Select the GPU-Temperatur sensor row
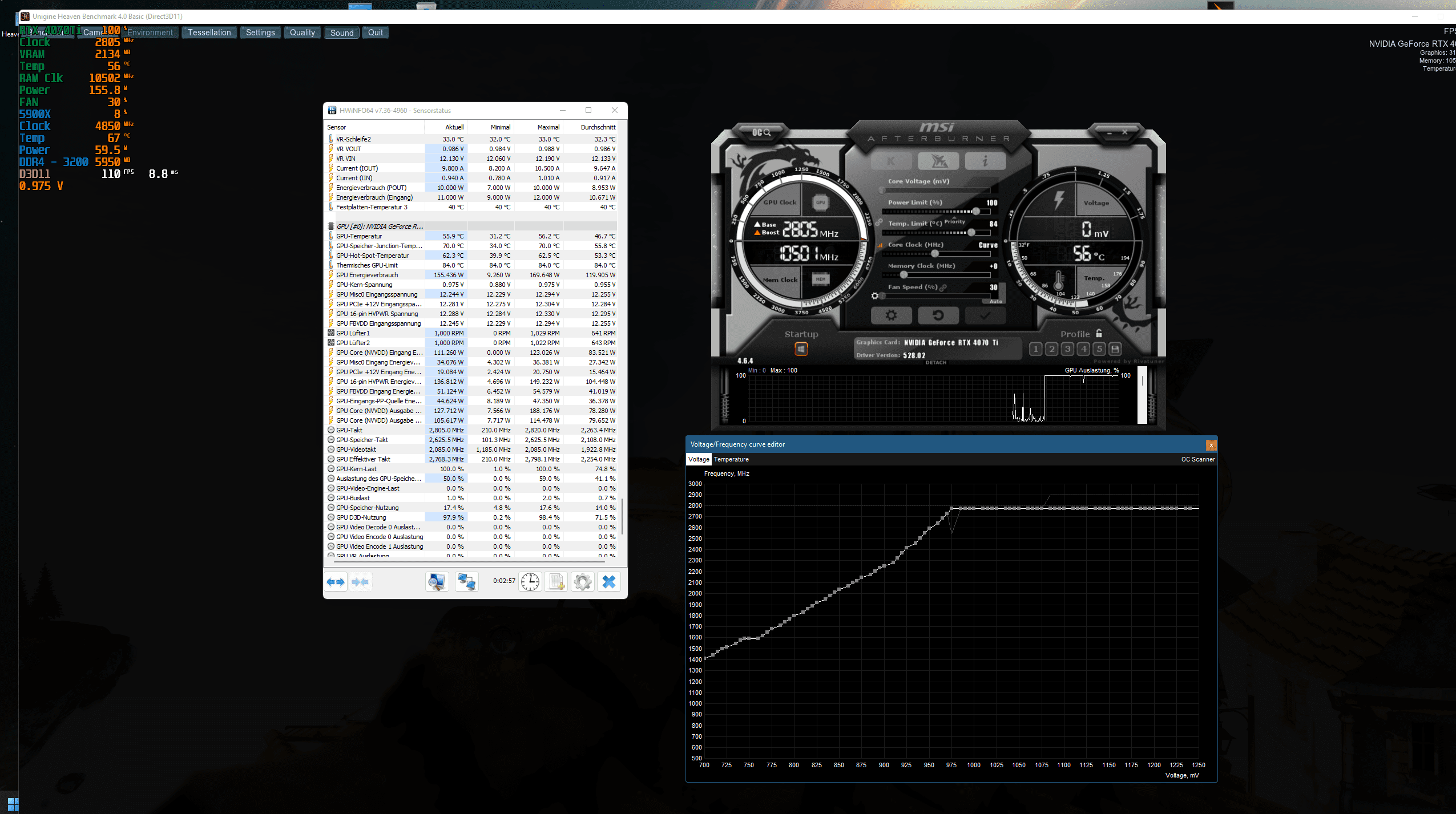This screenshot has height=814, width=1456. (471, 236)
